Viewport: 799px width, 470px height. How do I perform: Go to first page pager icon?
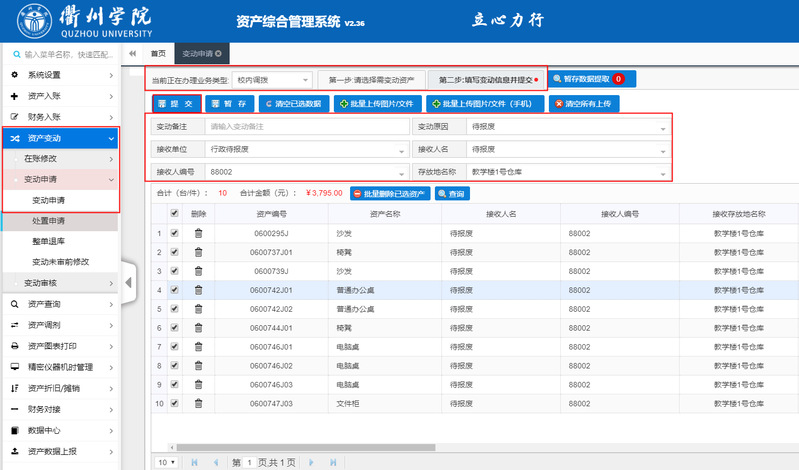click(x=194, y=462)
